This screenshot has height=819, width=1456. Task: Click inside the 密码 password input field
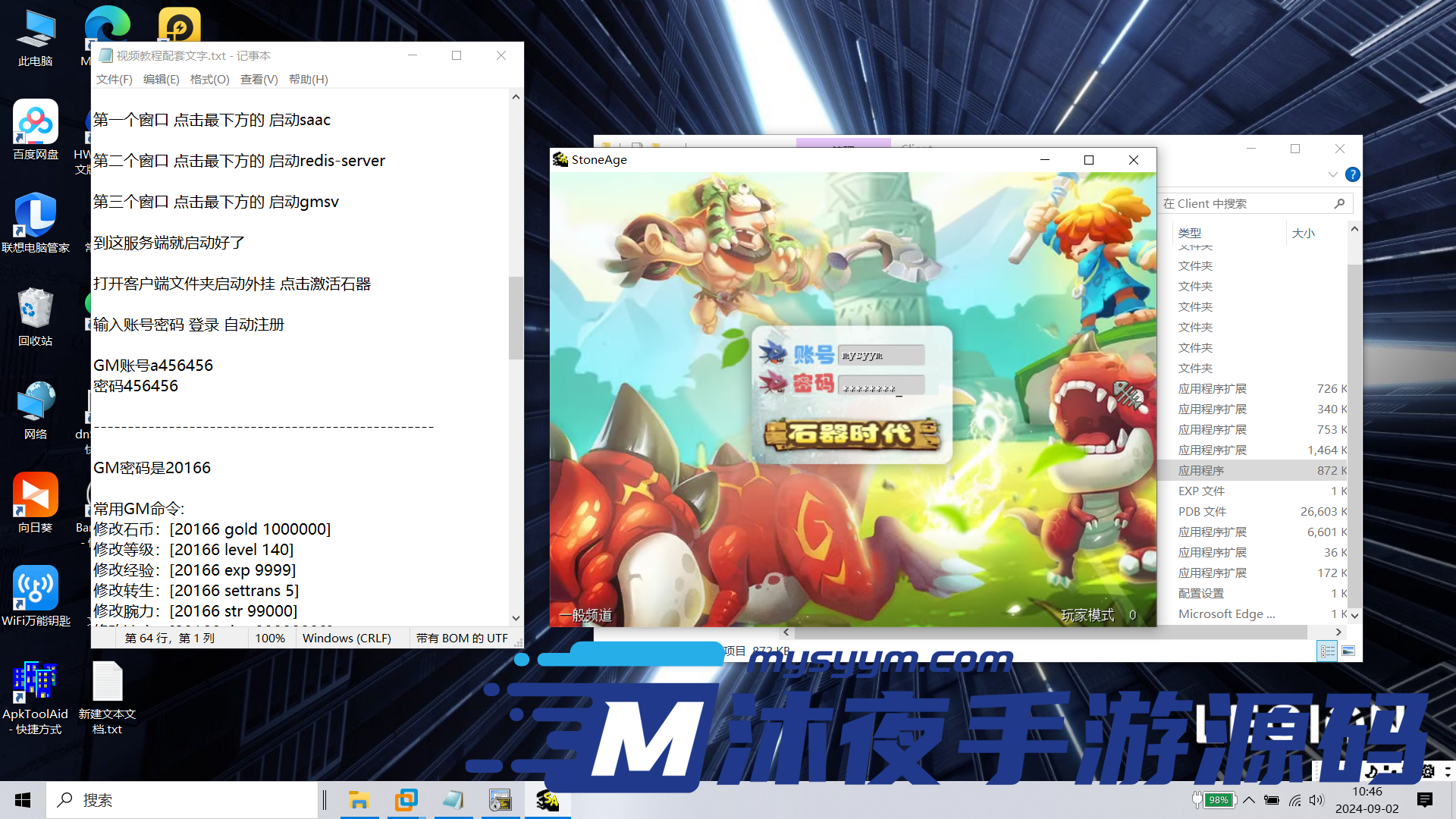point(880,384)
